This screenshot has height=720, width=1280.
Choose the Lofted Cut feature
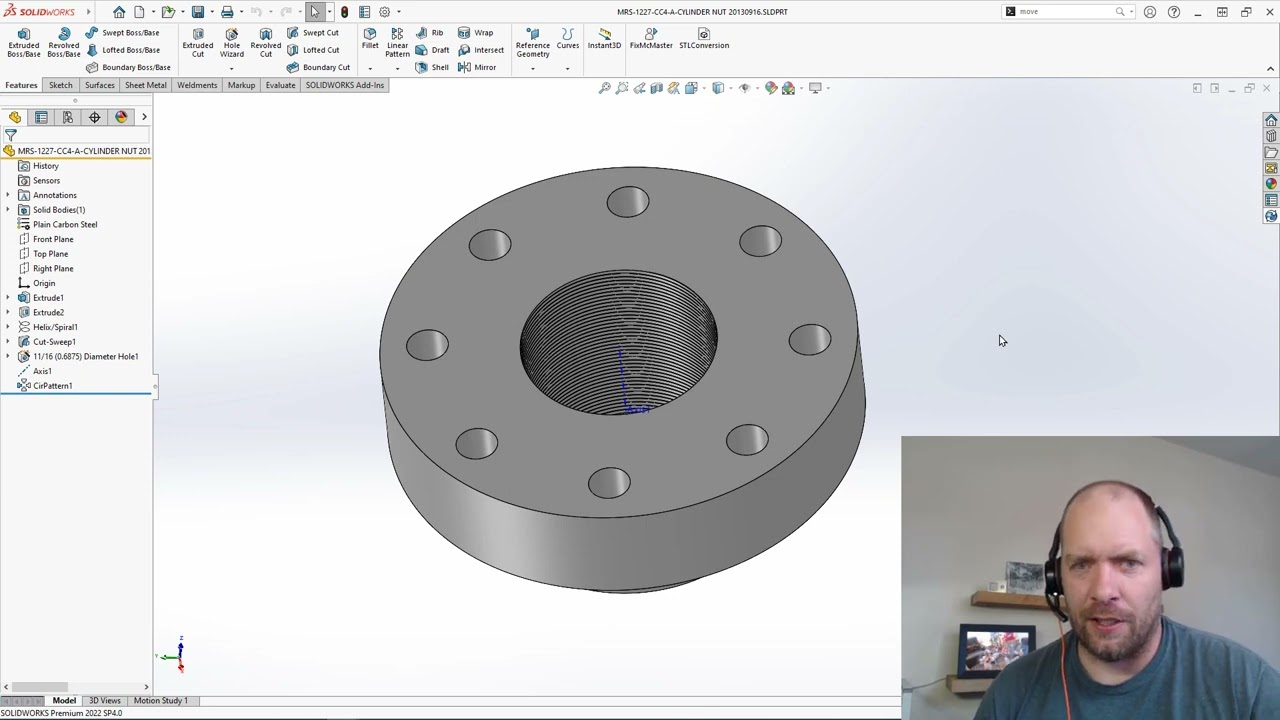[x=313, y=50]
